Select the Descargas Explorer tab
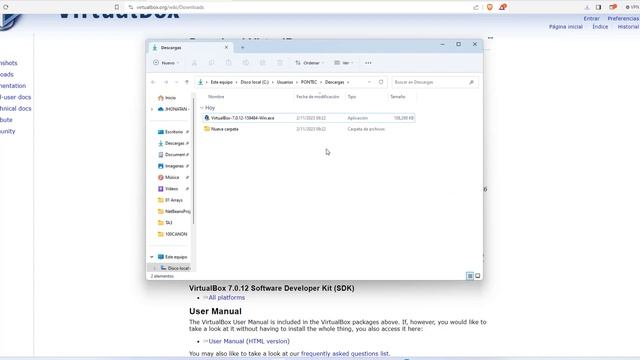The width and height of the screenshot is (640, 360). pos(190,48)
